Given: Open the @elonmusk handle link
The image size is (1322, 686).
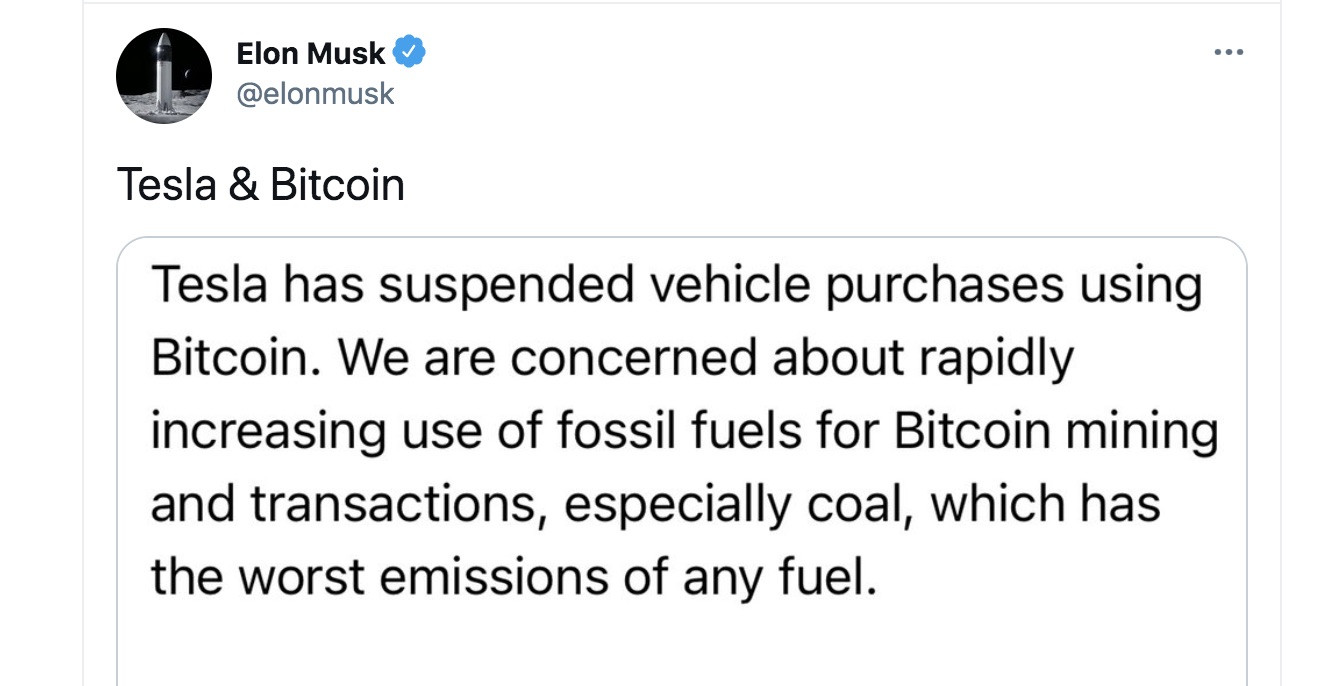Looking at the screenshot, I should coord(315,94).
